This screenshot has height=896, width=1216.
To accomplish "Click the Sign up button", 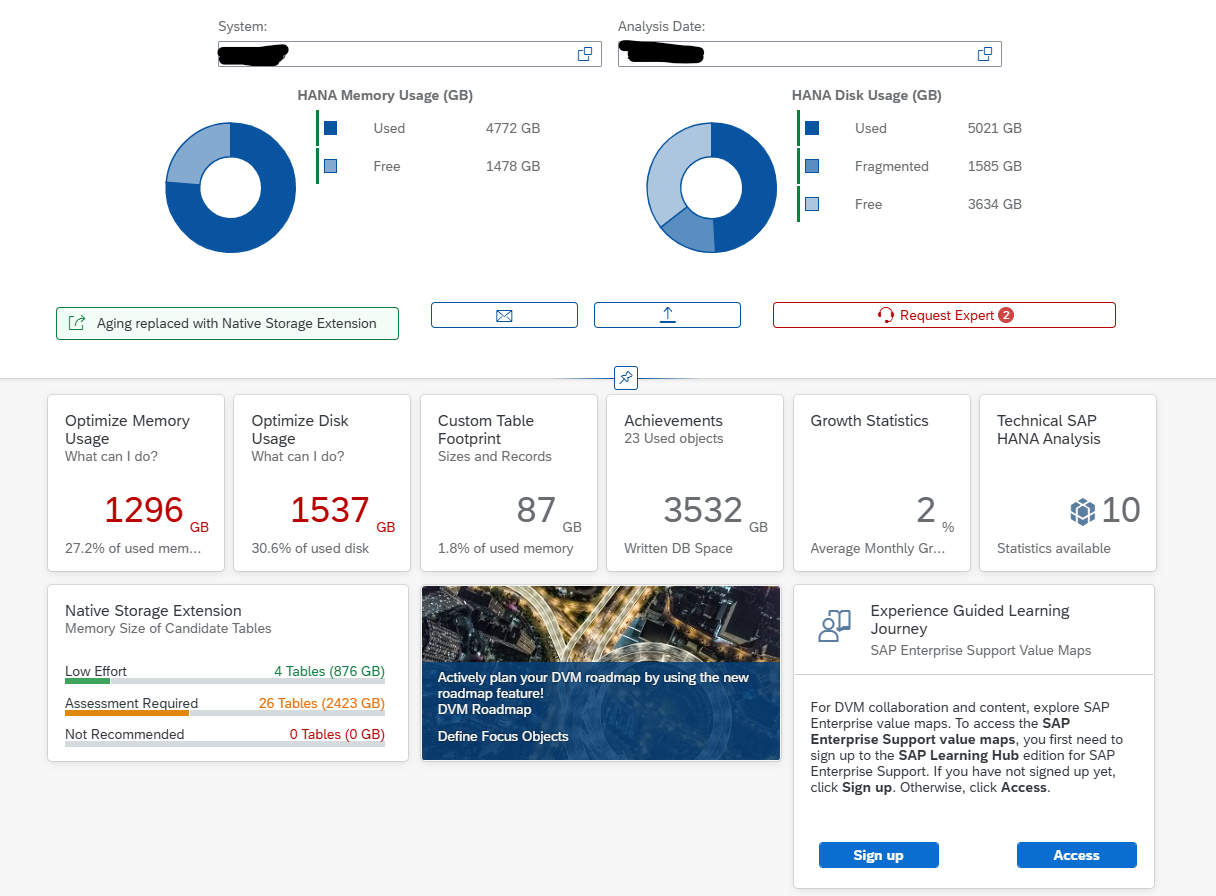I will pos(878,855).
